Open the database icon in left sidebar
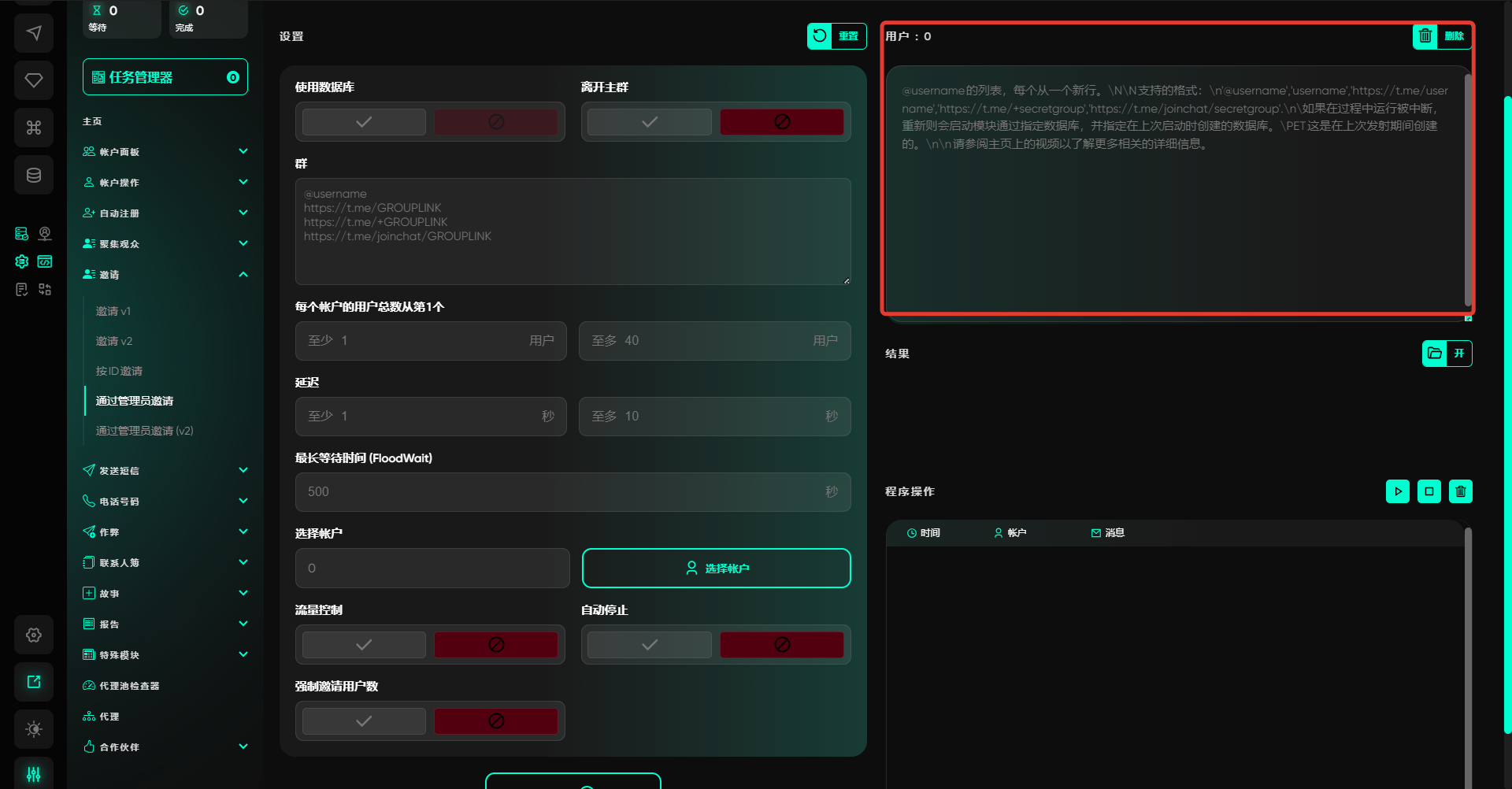Image resolution: width=1512 pixels, height=789 pixels. click(34, 175)
